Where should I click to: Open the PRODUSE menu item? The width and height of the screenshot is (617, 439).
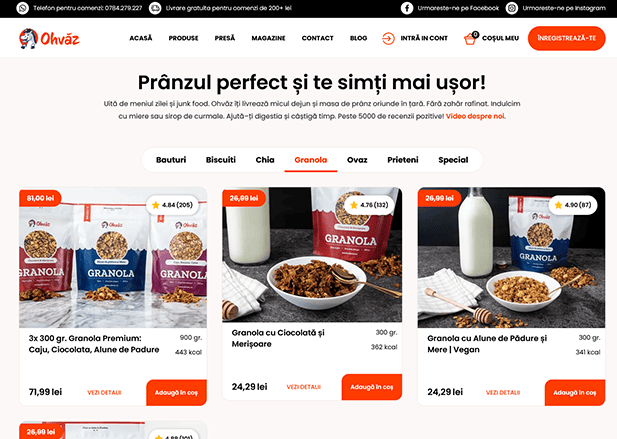(183, 38)
